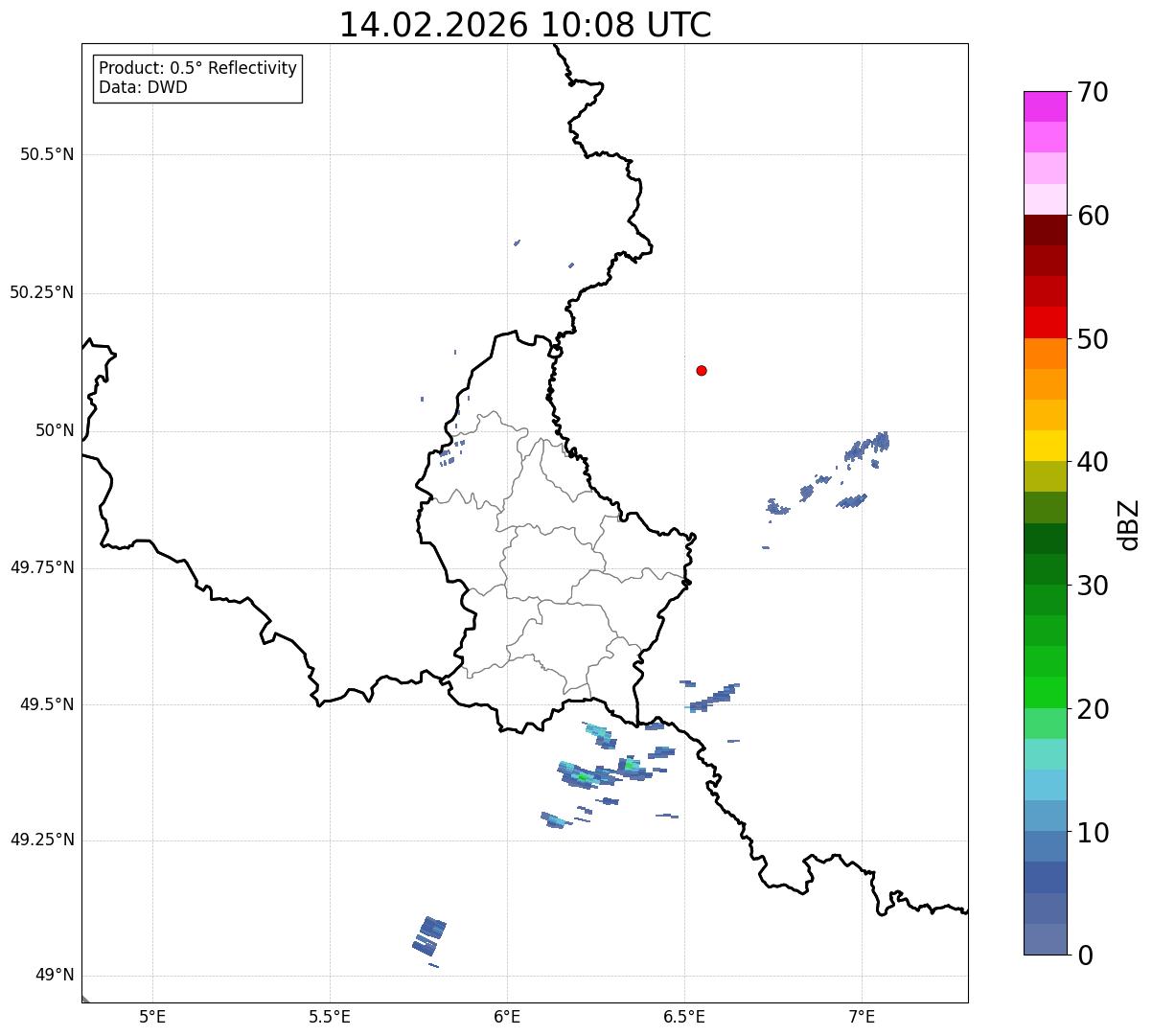
Task: Click the 5.5°E longitude label
Action: coord(330,1017)
